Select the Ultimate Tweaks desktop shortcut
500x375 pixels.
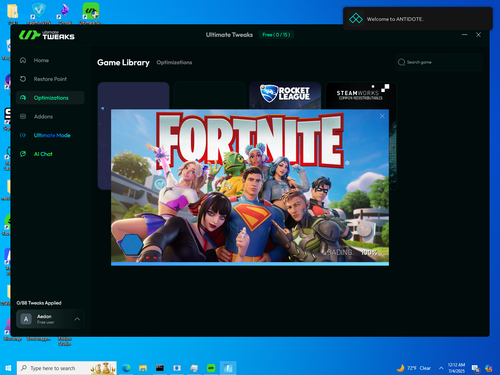91,13
